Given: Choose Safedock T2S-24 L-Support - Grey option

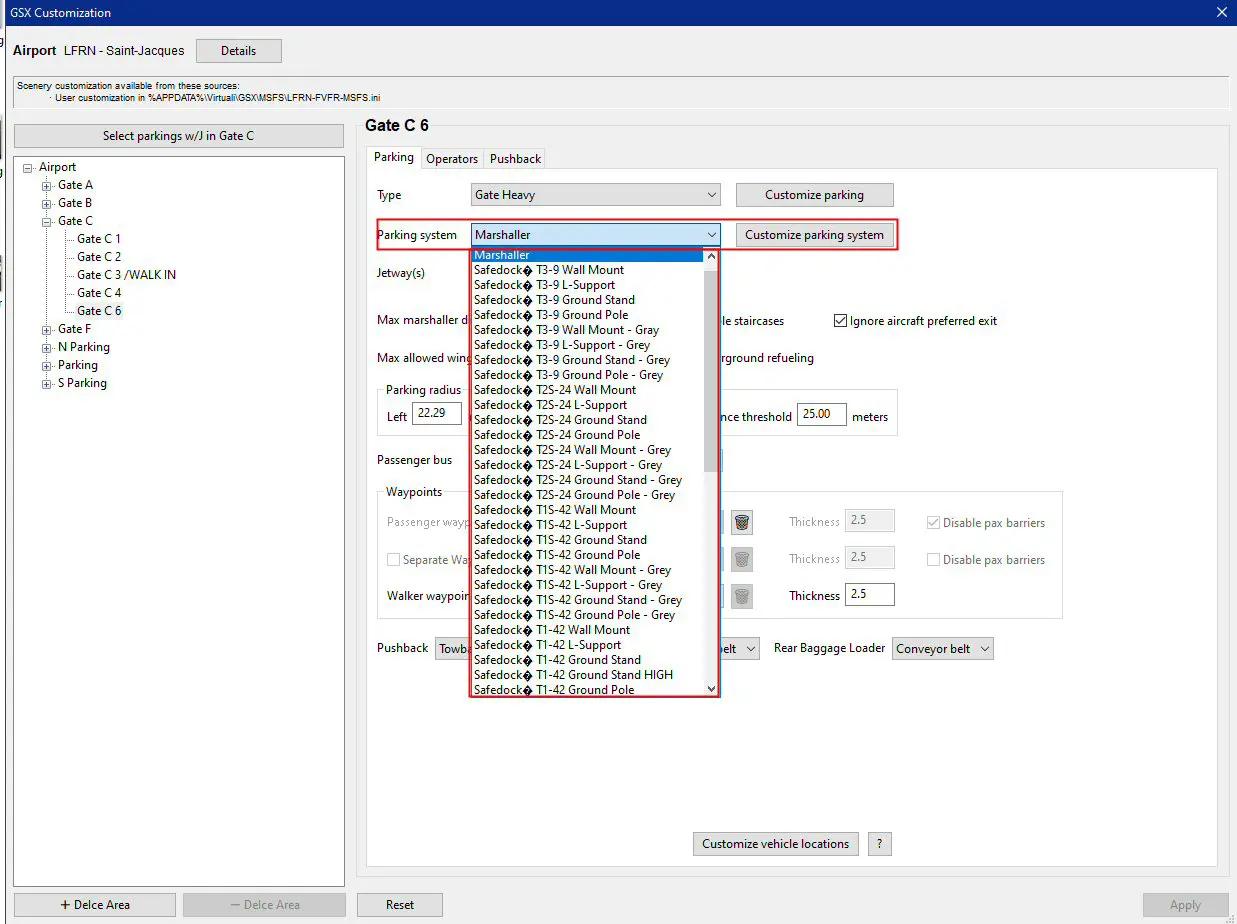Looking at the screenshot, I should click(588, 465).
